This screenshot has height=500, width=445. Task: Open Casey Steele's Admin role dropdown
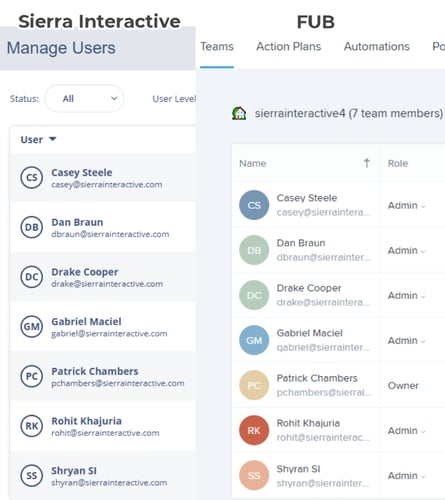[407, 205]
